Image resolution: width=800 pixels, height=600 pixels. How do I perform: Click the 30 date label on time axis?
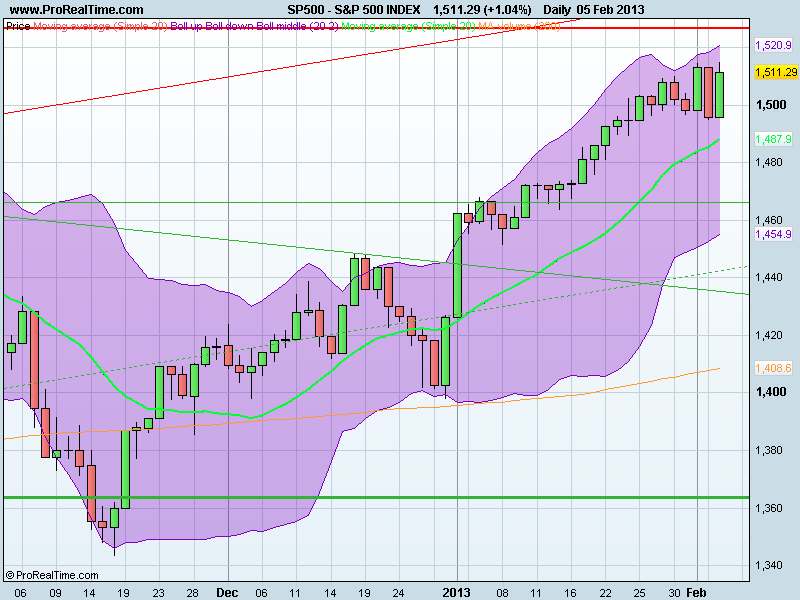point(674,593)
